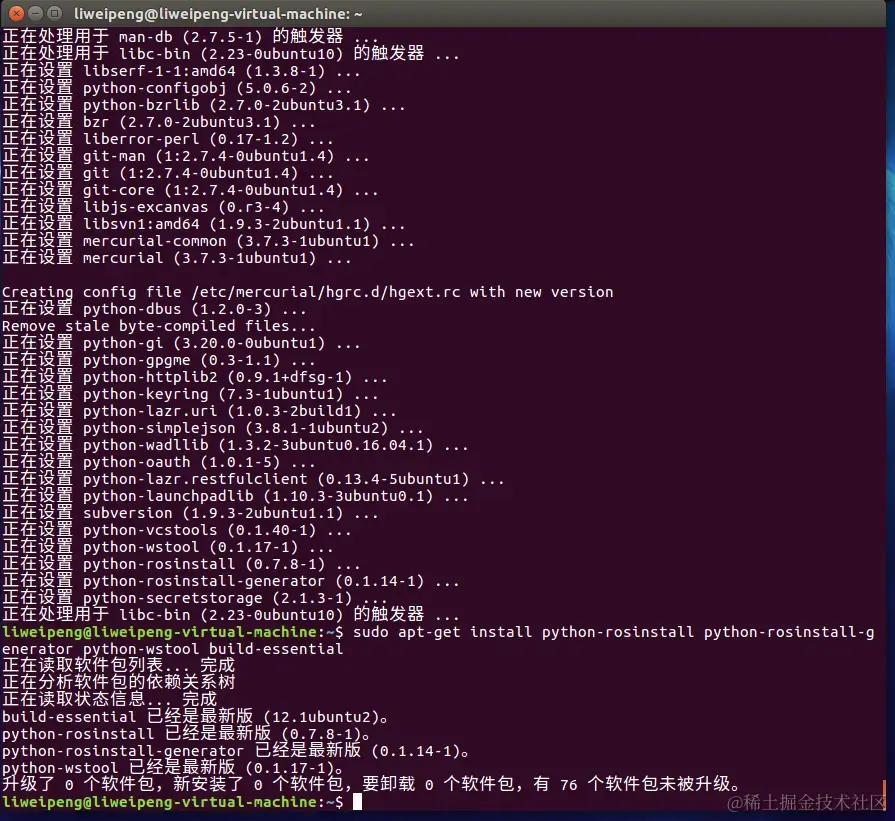Click the line python-lazr.uri (1.0.3-2build1)
The image size is (895, 821).
click(199, 411)
